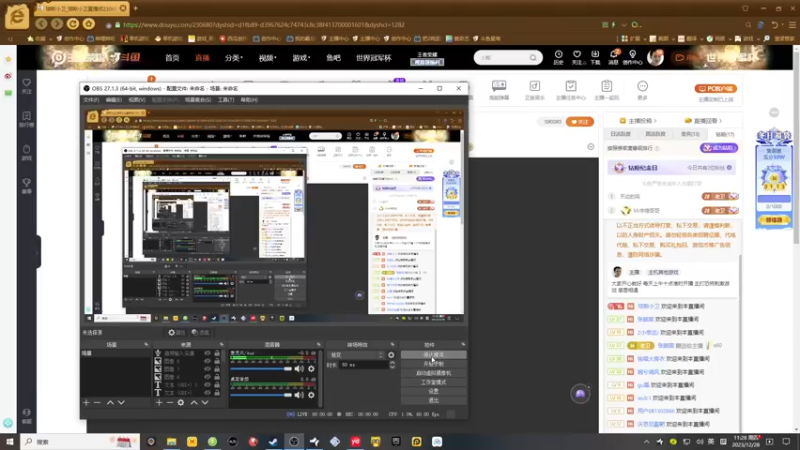Mute the 麦克风/Aux speaker icon
Screen dimensions: 800x450
click(299, 368)
